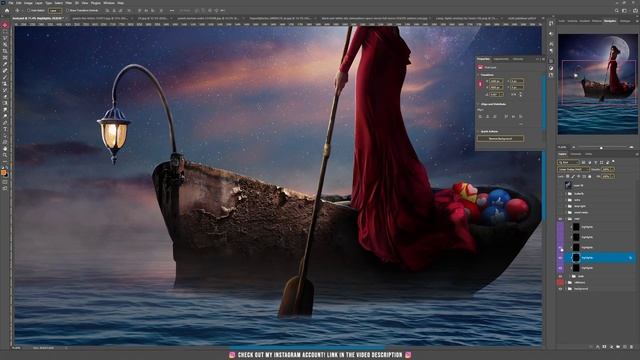Toggle the Auto-Select checkbox
The image size is (640, 360).
click(x=28, y=11)
